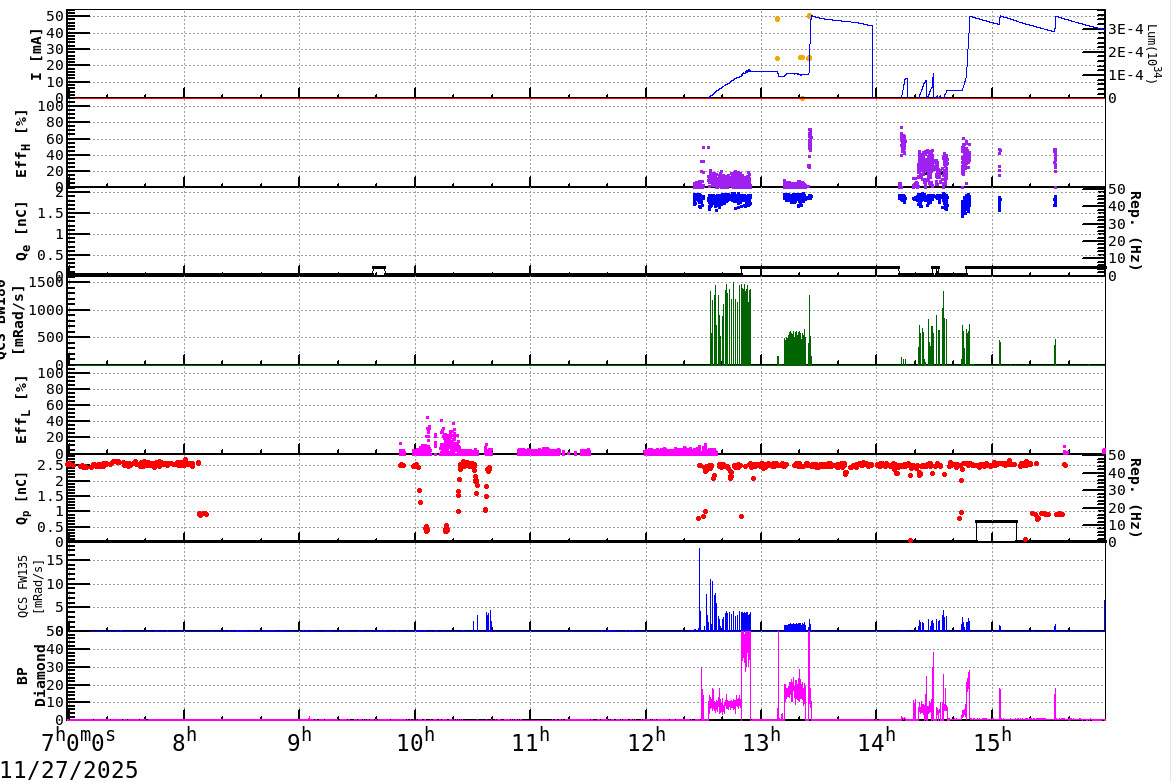Click "Rep. (Hz)" label beside the Q_e panel
The width and height of the screenshot is (1172, 782).
pos(1135,230)
